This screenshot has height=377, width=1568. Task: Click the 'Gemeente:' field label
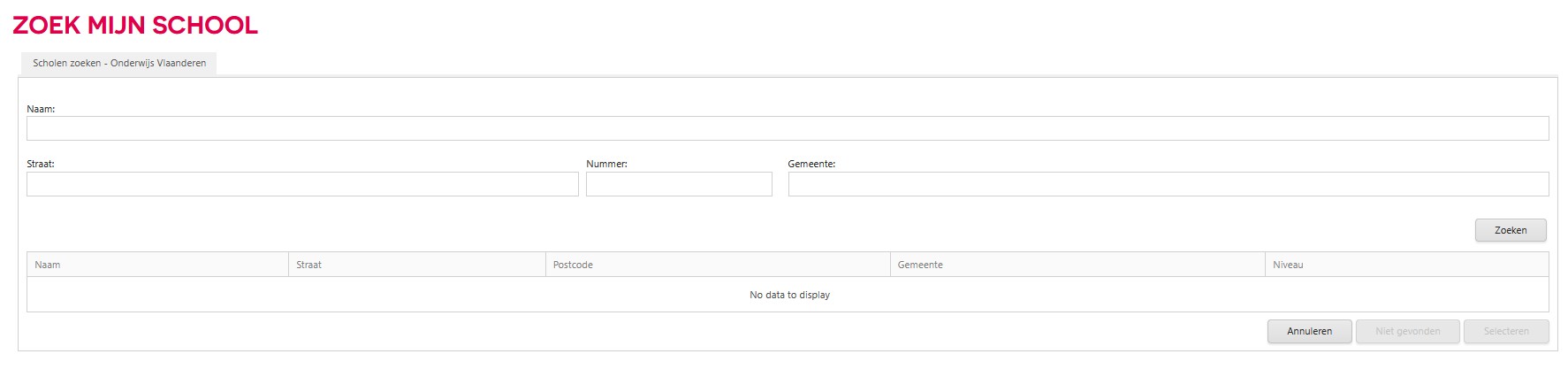pyautogui.click(x=811, y=165)
